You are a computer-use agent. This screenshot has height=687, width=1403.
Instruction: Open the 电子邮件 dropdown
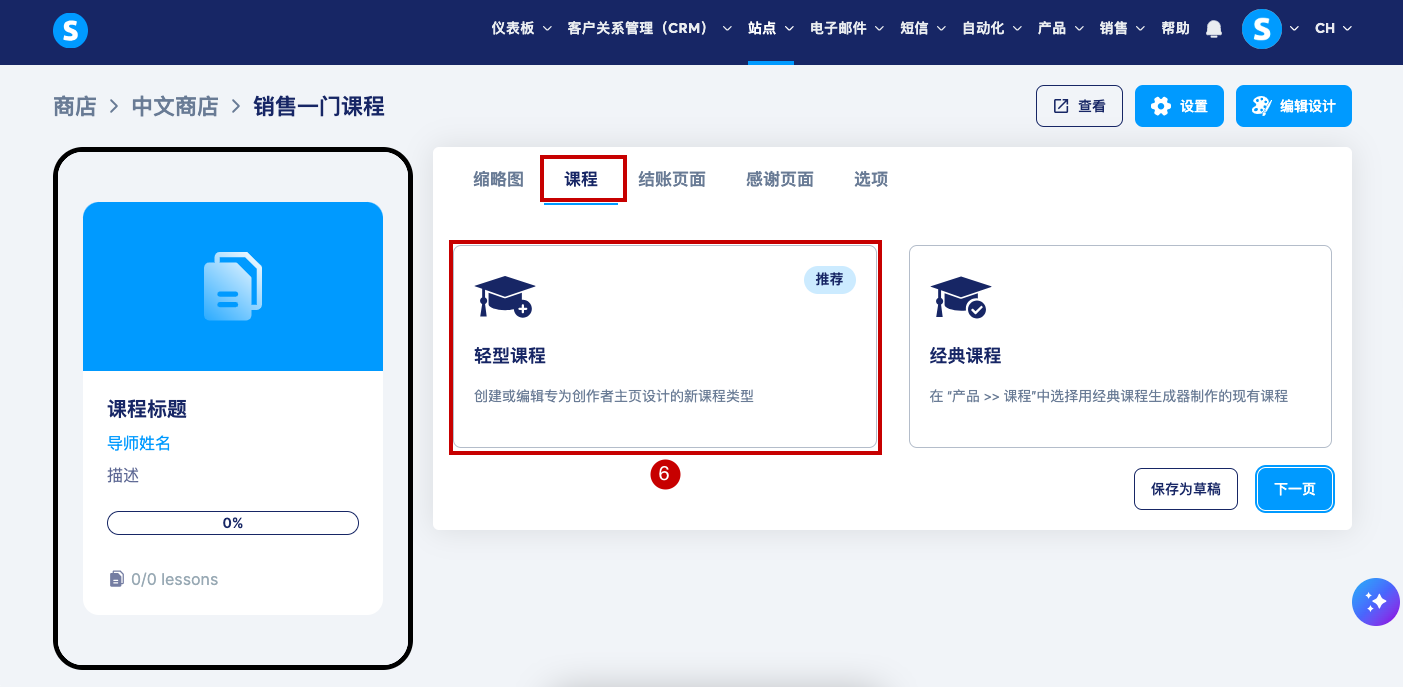pyautogui.click(x=847, y=28)
